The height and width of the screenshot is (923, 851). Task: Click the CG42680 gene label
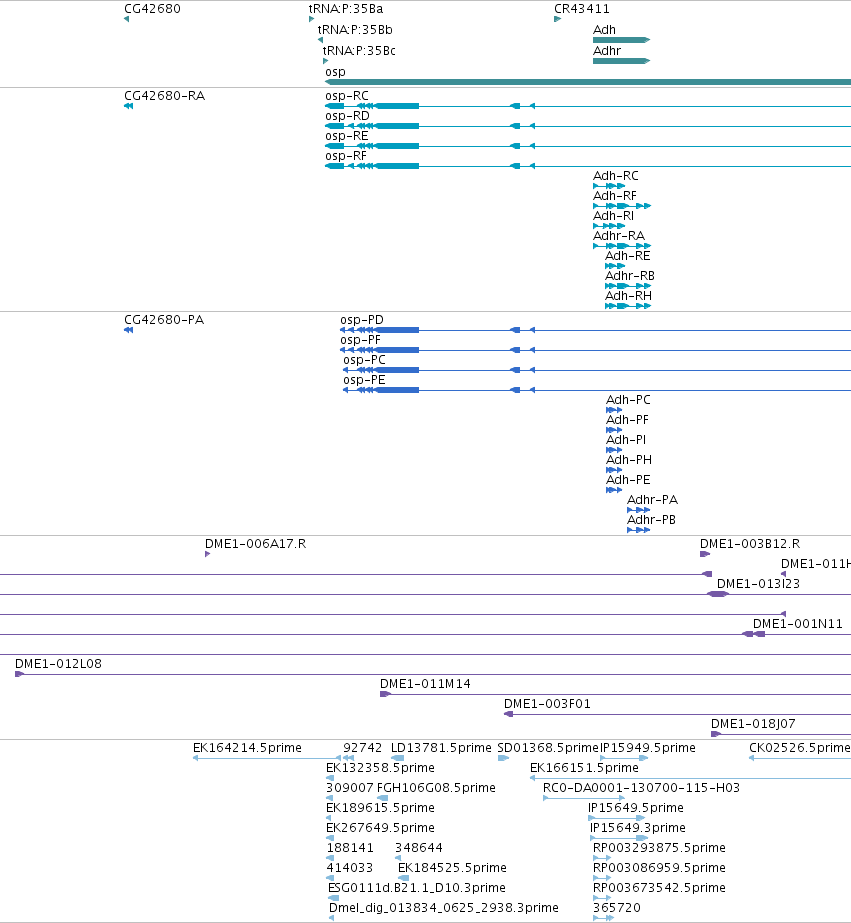coord(152,9)
